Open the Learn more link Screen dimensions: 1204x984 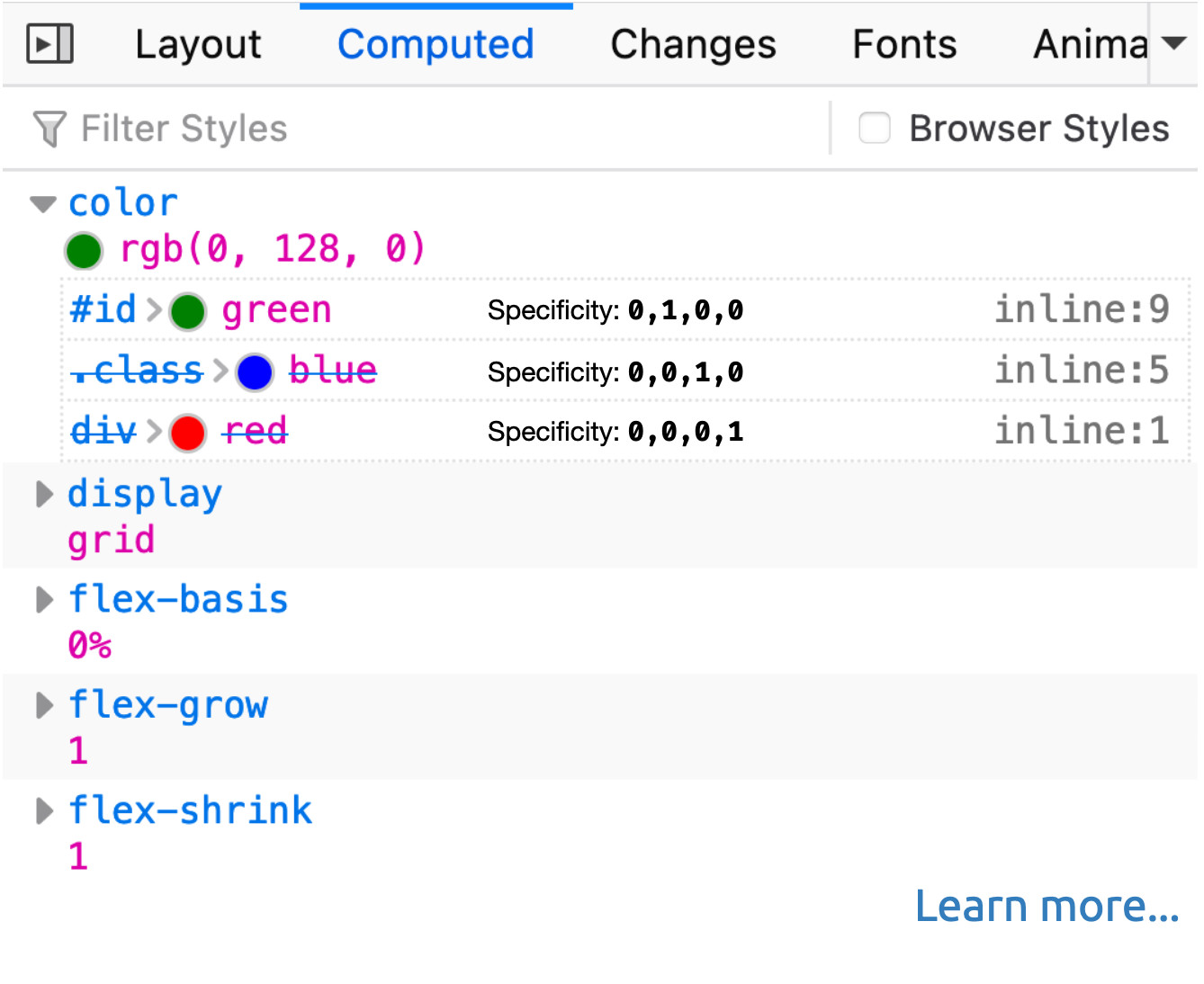click(1047, 906)
